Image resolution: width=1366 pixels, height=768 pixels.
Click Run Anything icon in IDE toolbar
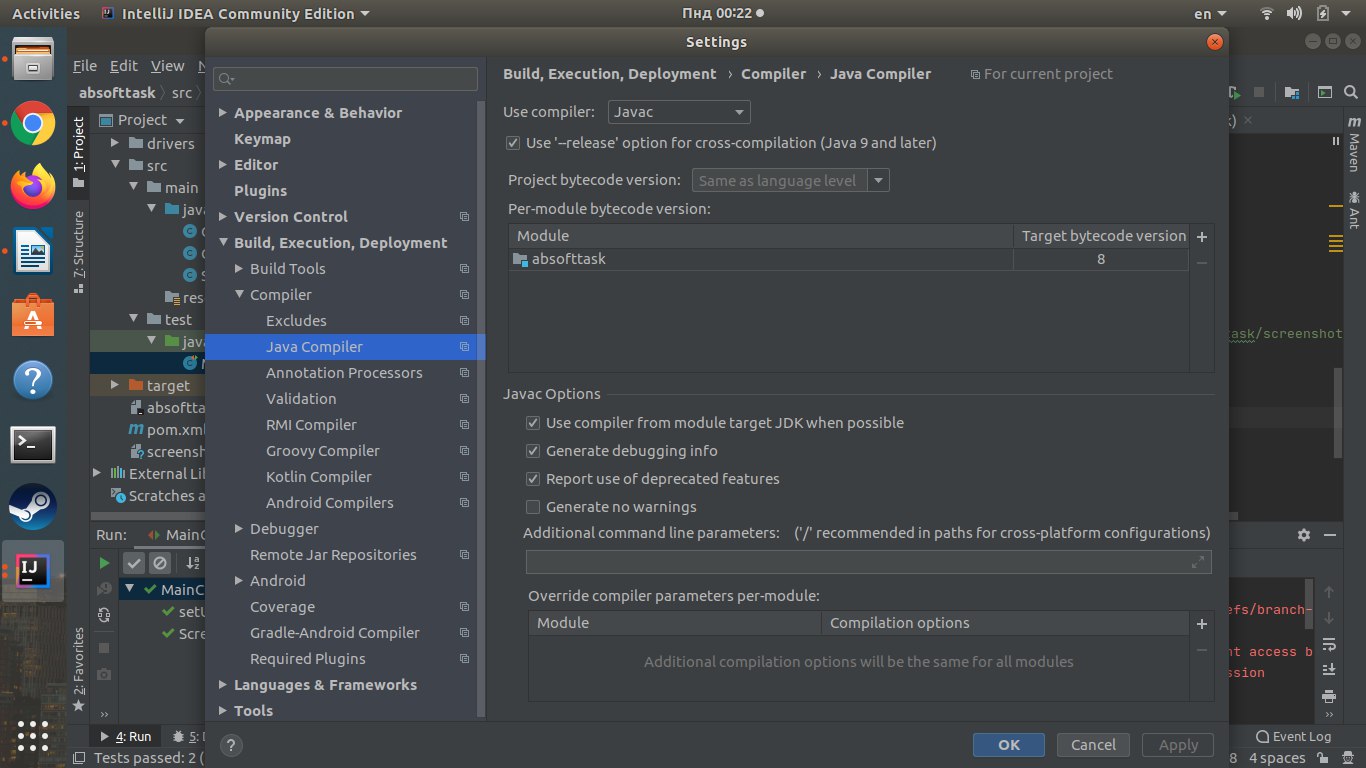[1325, 92]
